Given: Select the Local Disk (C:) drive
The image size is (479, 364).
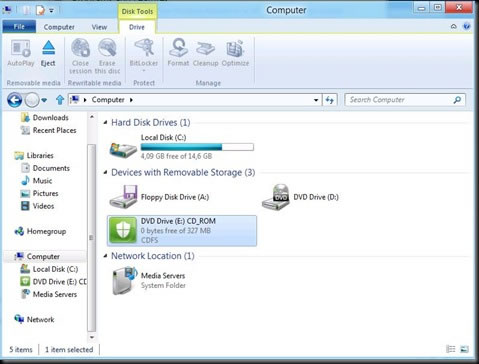Looking at the screenshot, I should pos(182,146).
